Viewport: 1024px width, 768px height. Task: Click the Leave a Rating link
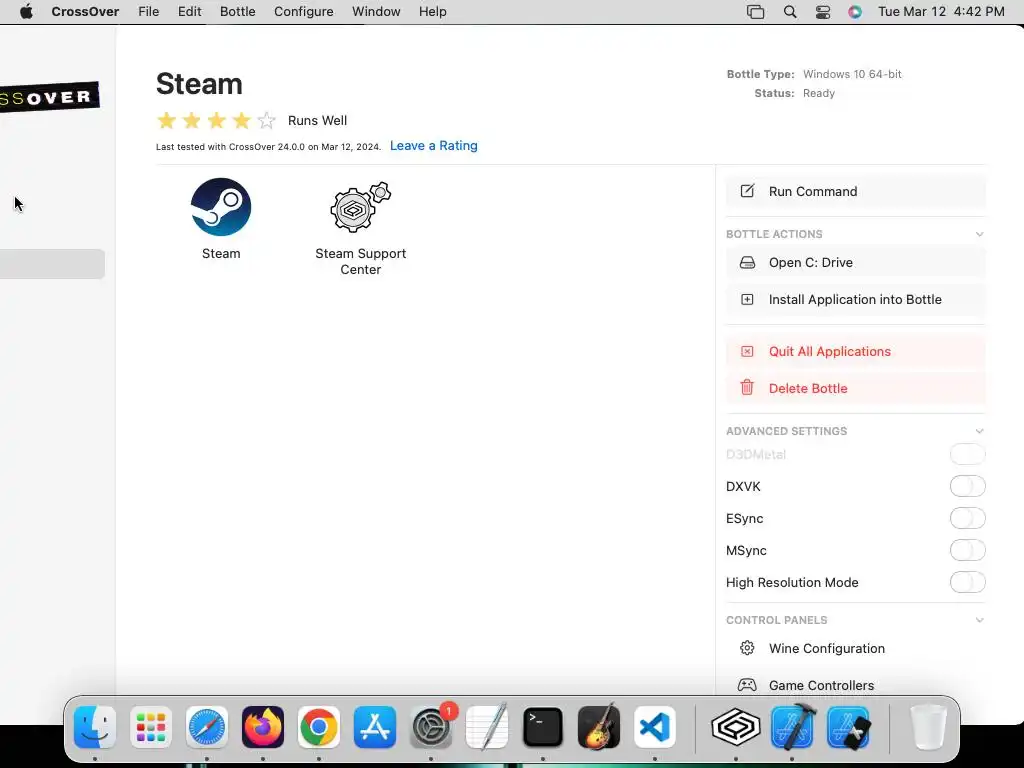pyautogui.click(x=434, y=146)
